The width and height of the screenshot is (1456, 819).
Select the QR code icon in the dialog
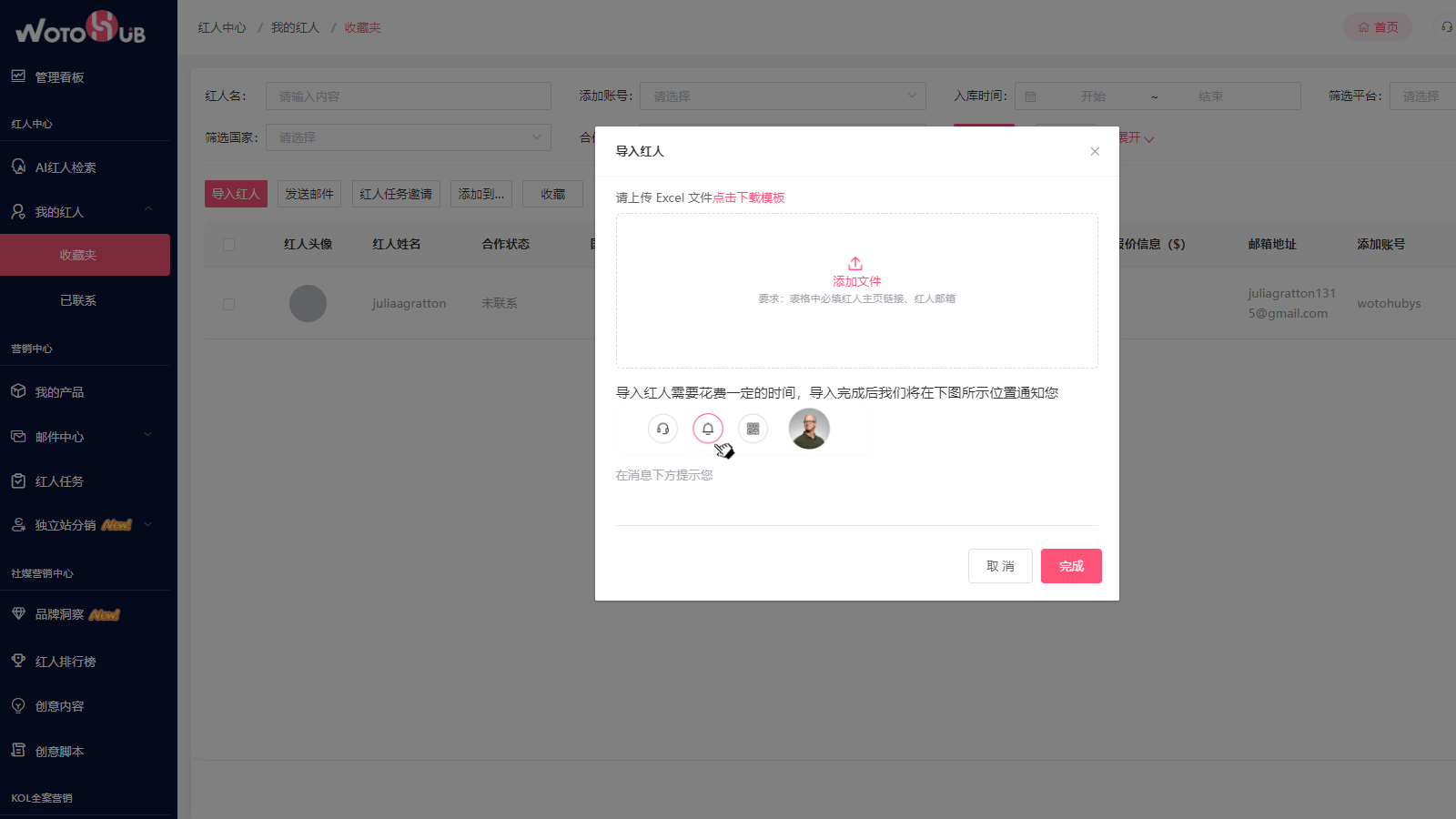[753, 428]
